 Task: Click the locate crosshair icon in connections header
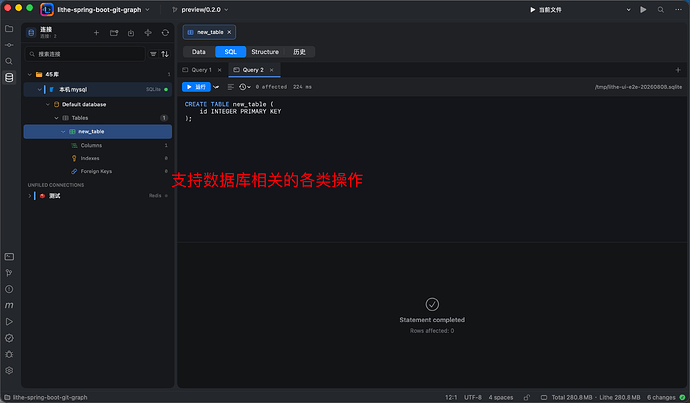pyautogui.click(x=148, y=33)
